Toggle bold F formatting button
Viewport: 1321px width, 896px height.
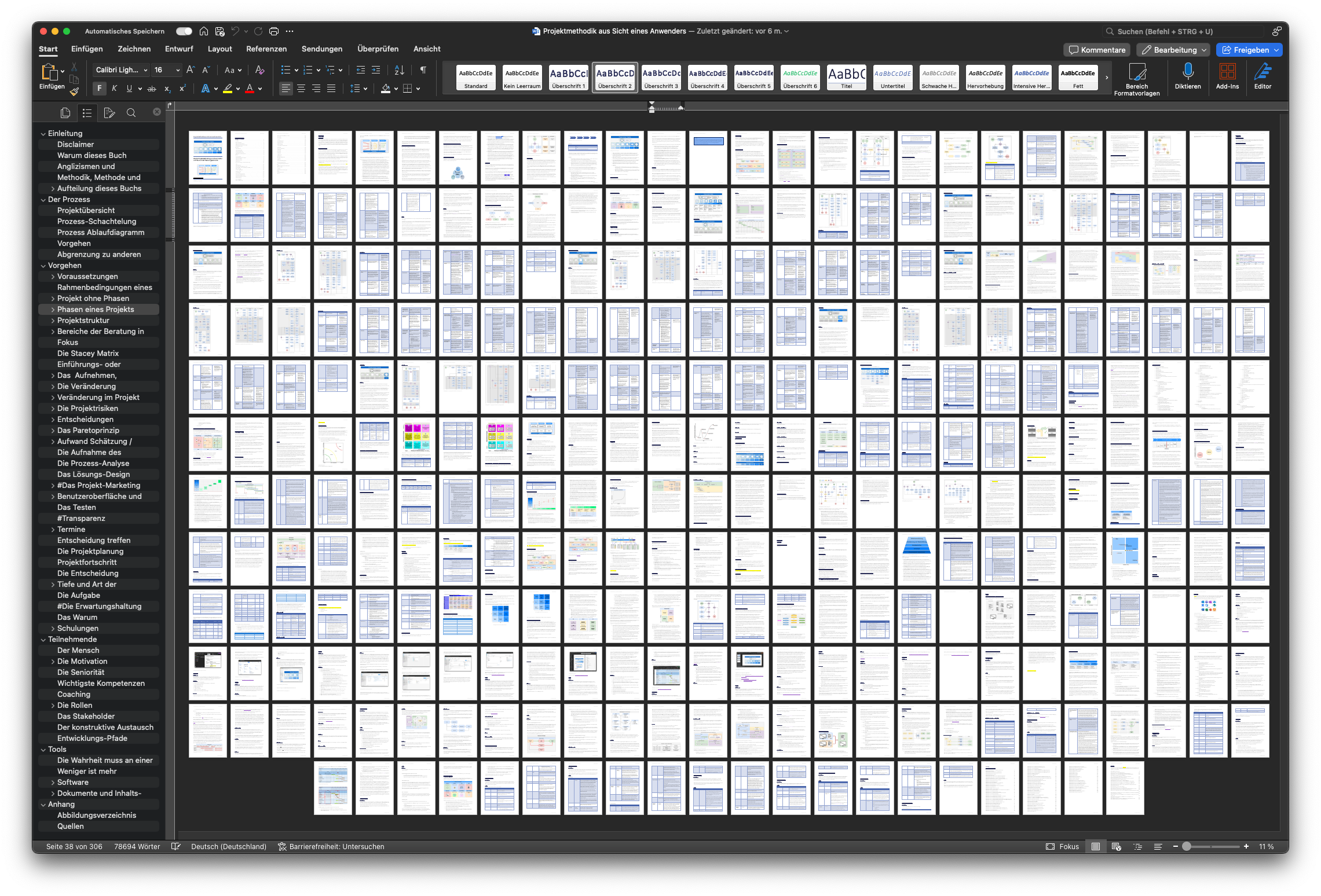pyautogui.click(x=100, y=89)
